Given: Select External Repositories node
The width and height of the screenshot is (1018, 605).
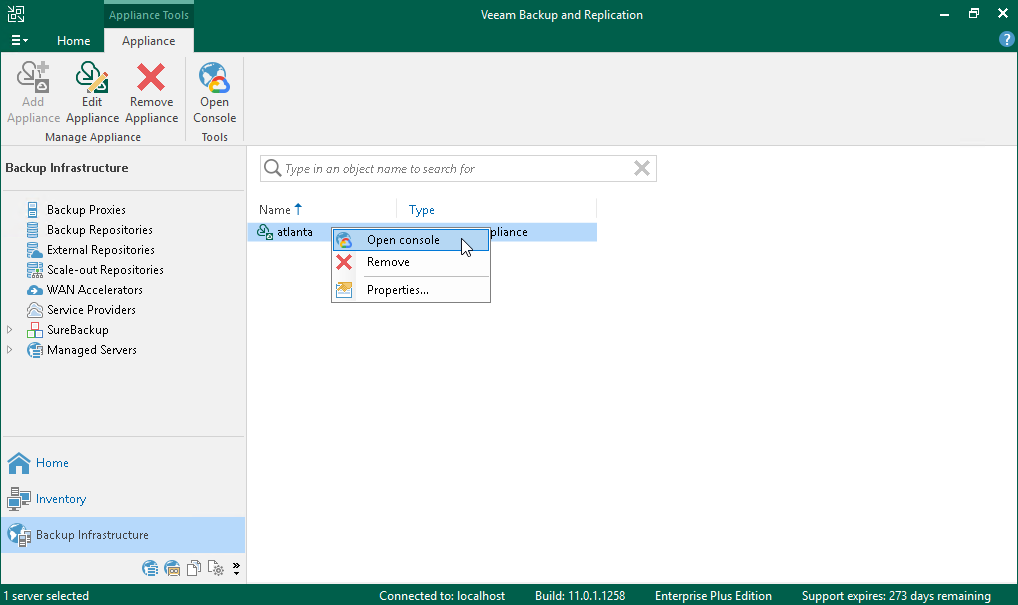Looking at the screenshot, I should (x=101, y=250).
